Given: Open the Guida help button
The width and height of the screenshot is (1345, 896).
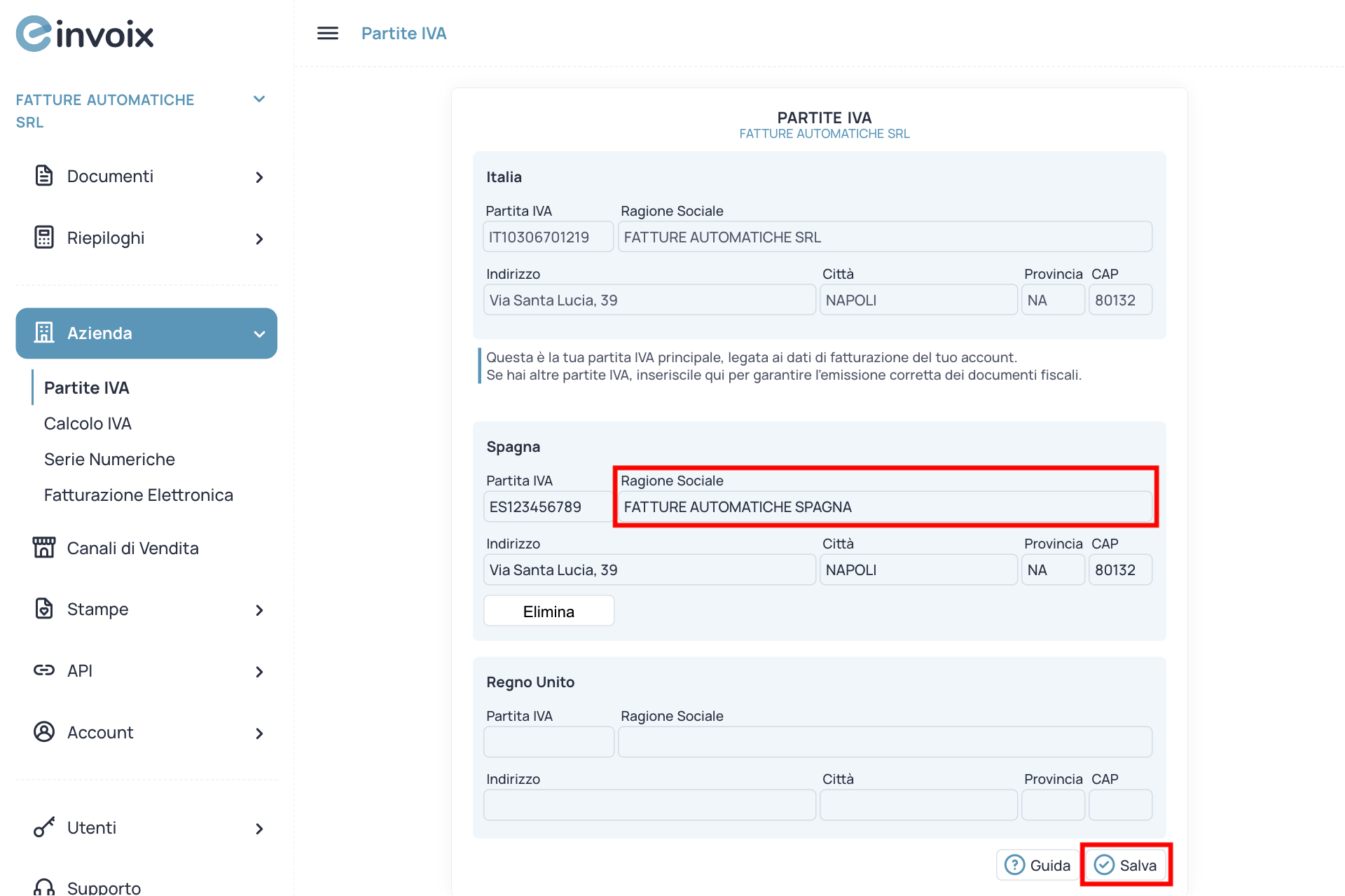Looking at the screenshot, I should pos(1037,865).
